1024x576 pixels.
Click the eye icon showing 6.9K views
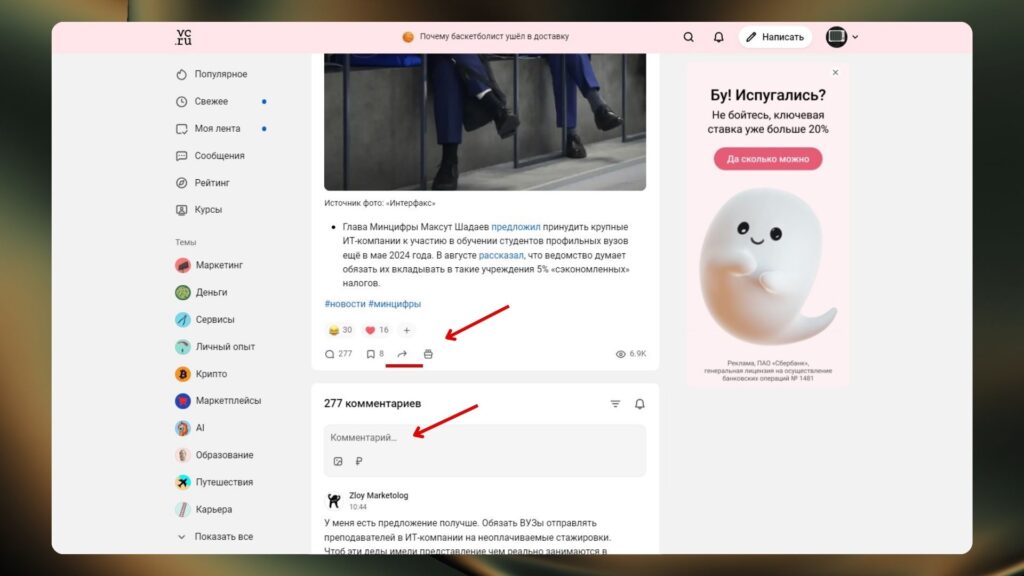[620, 353]
